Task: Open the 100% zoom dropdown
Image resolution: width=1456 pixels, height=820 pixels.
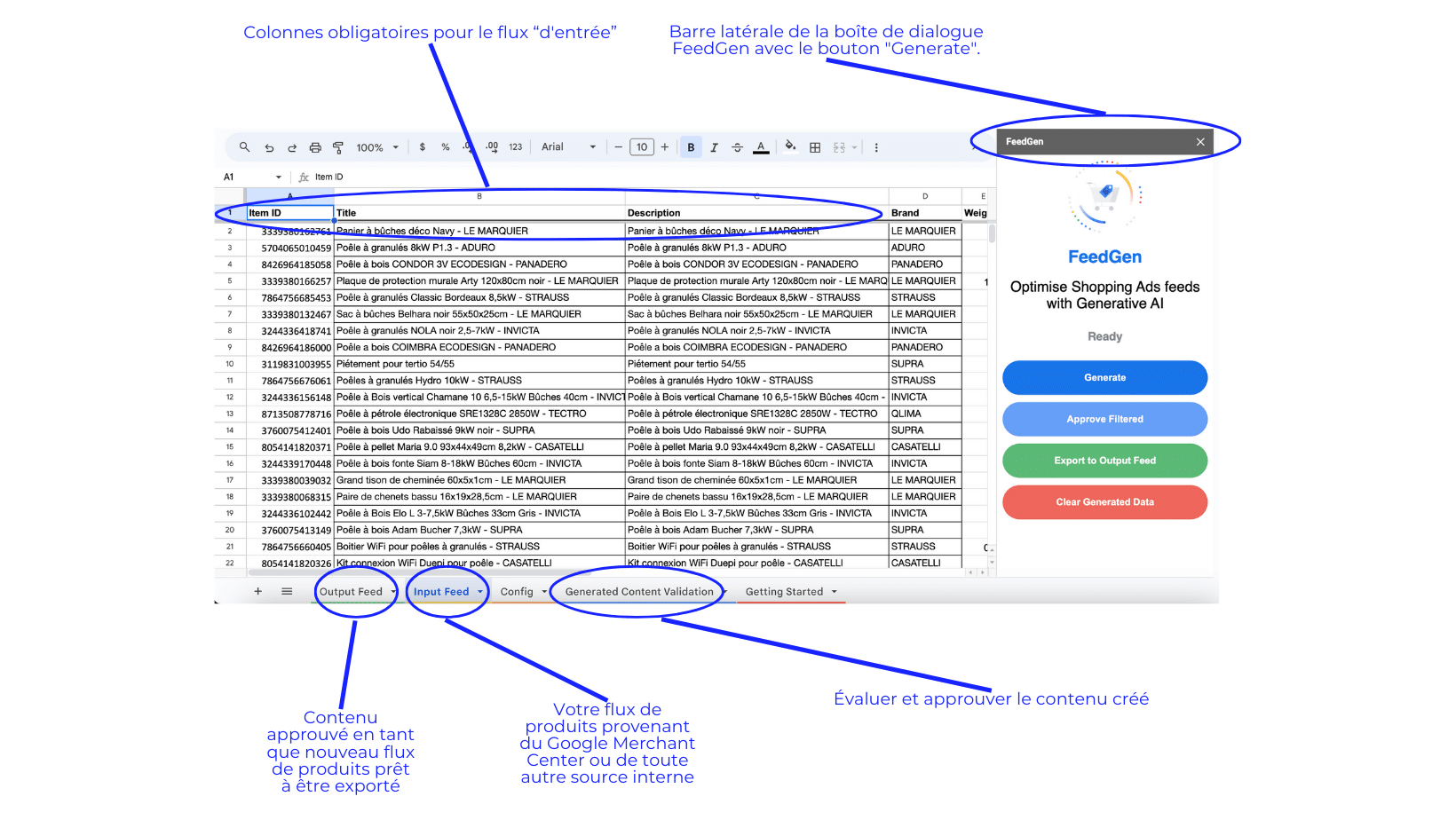Action: [377, 147]
